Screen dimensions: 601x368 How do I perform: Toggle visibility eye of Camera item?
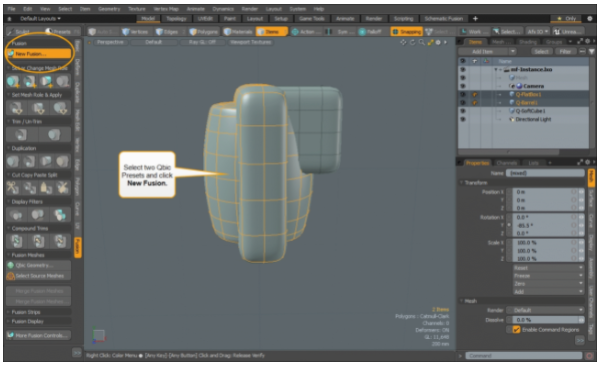coord(463,86)
